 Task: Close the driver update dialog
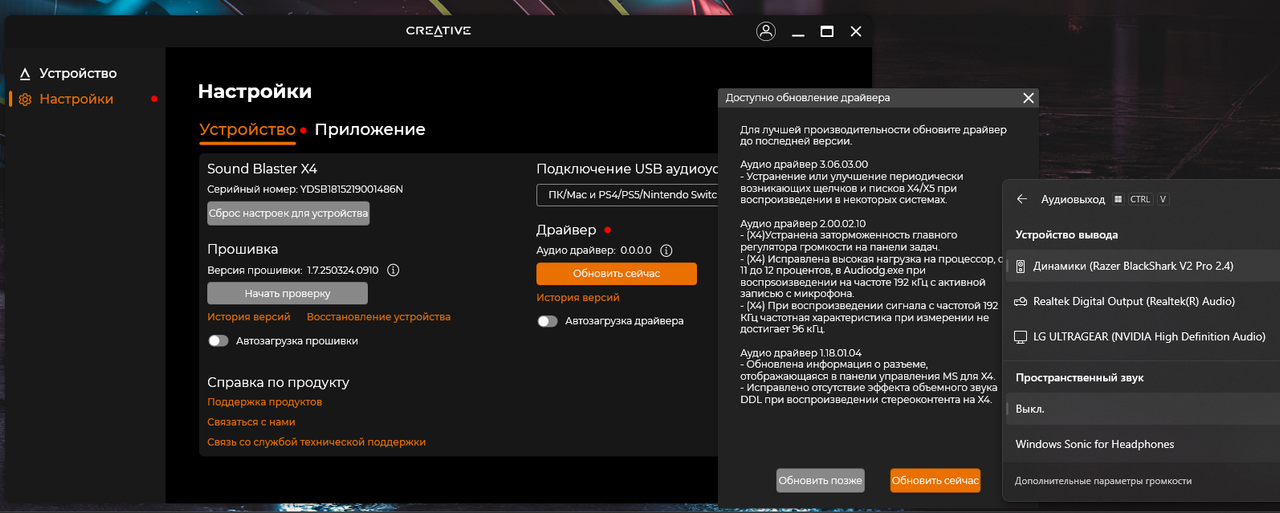(x=1028, y=98)
